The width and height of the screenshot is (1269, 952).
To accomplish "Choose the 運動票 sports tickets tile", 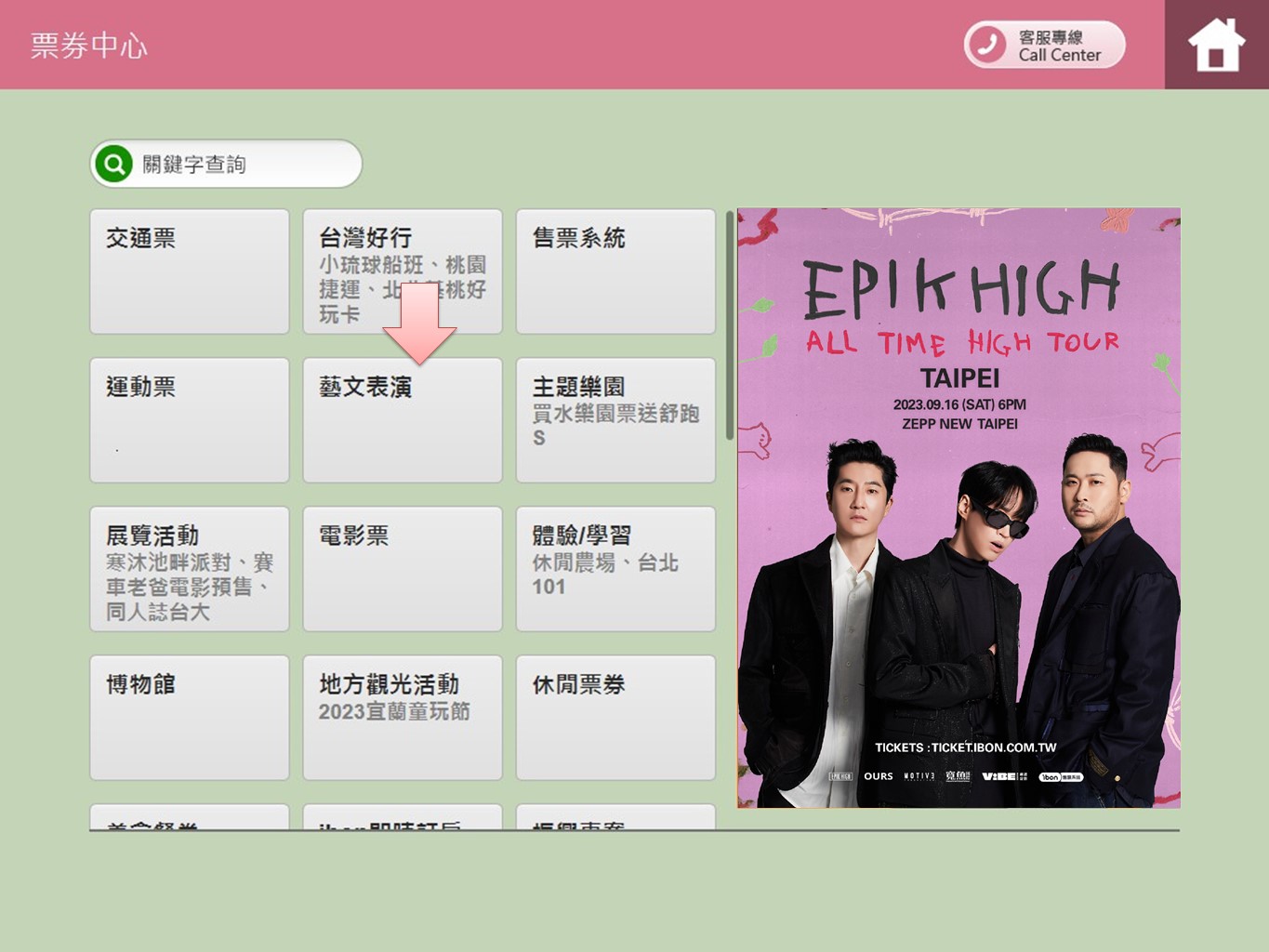I will tap(189, 420).
